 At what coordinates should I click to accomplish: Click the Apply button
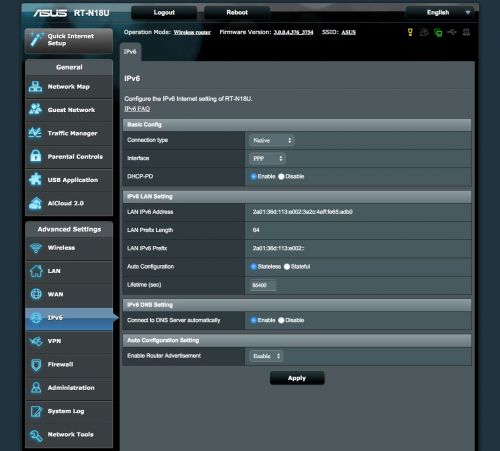[x=297, y=378]
